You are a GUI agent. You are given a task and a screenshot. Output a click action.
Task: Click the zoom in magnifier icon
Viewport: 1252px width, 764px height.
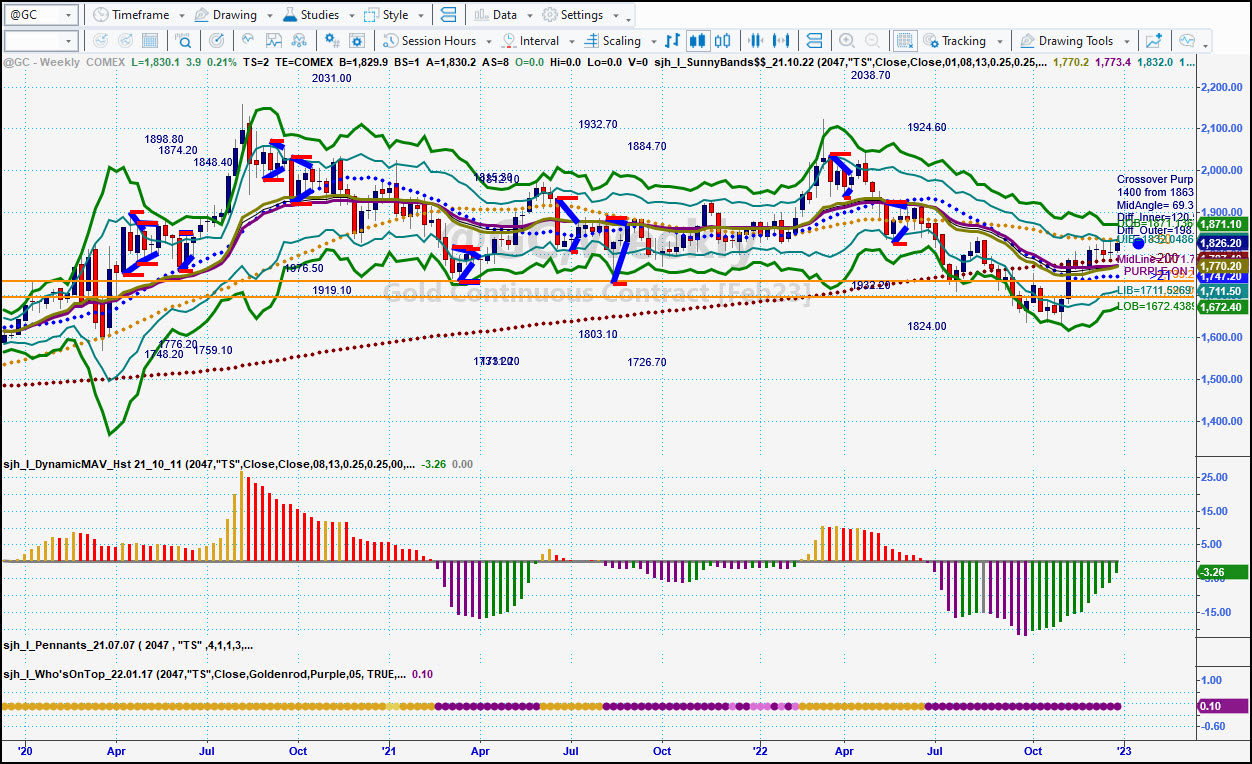847,41
